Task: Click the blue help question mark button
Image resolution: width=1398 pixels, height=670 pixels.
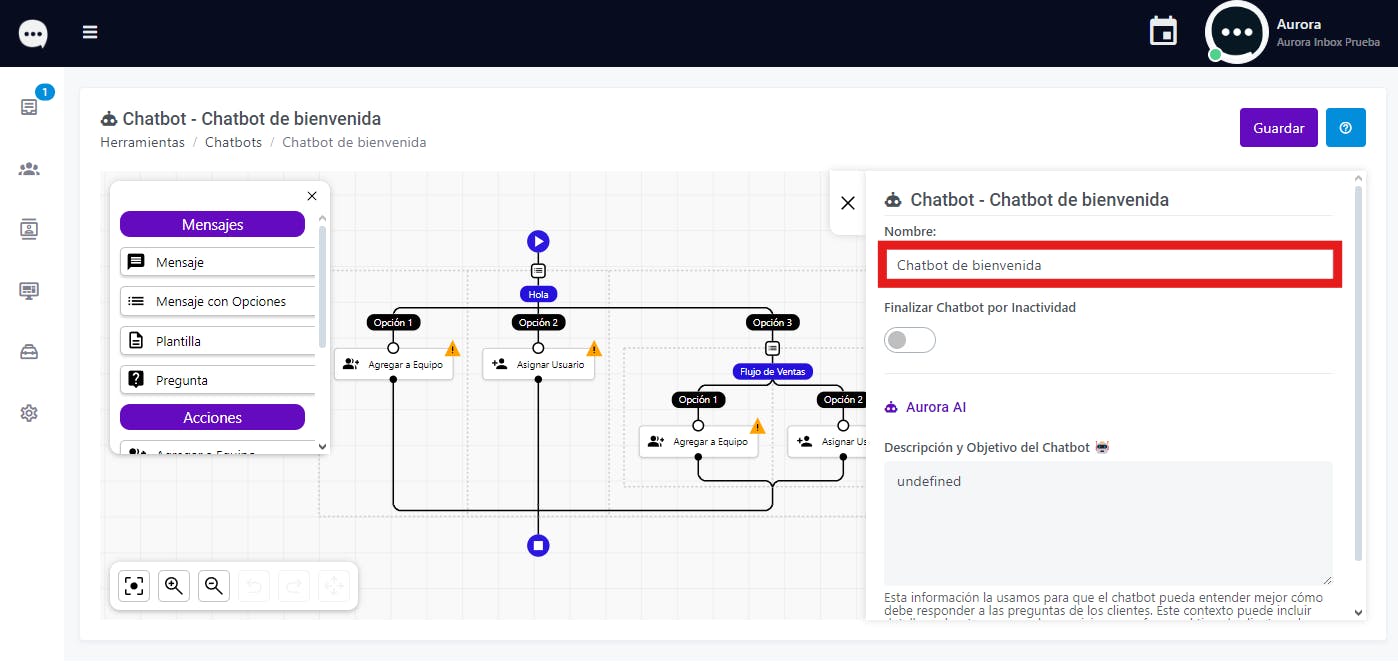Action: click(1346, 128)
